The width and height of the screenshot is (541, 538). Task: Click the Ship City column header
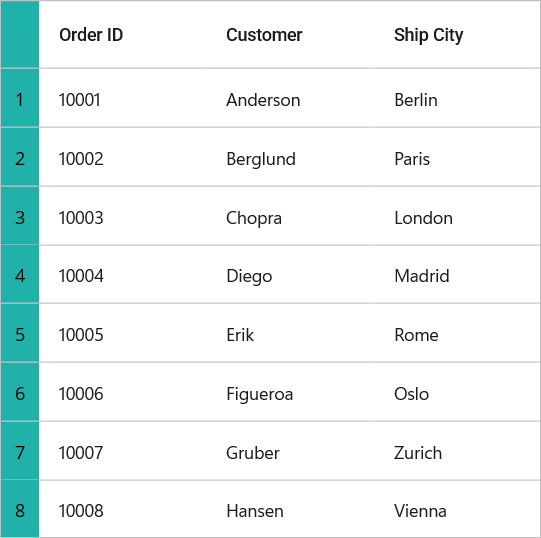coord(457,35)
